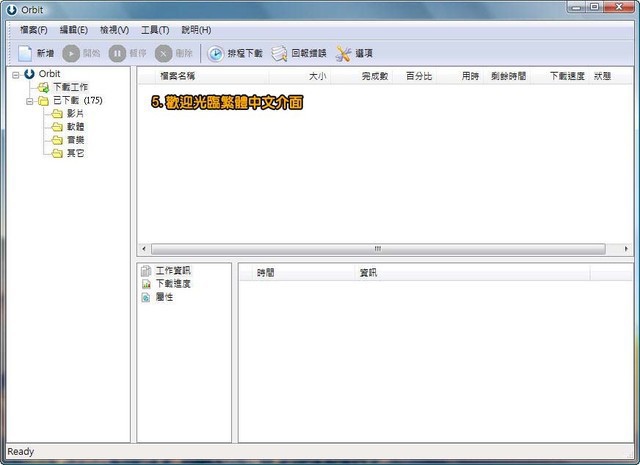
Task: Open the 工具(T) menu
Action: [x=155, y=30]
